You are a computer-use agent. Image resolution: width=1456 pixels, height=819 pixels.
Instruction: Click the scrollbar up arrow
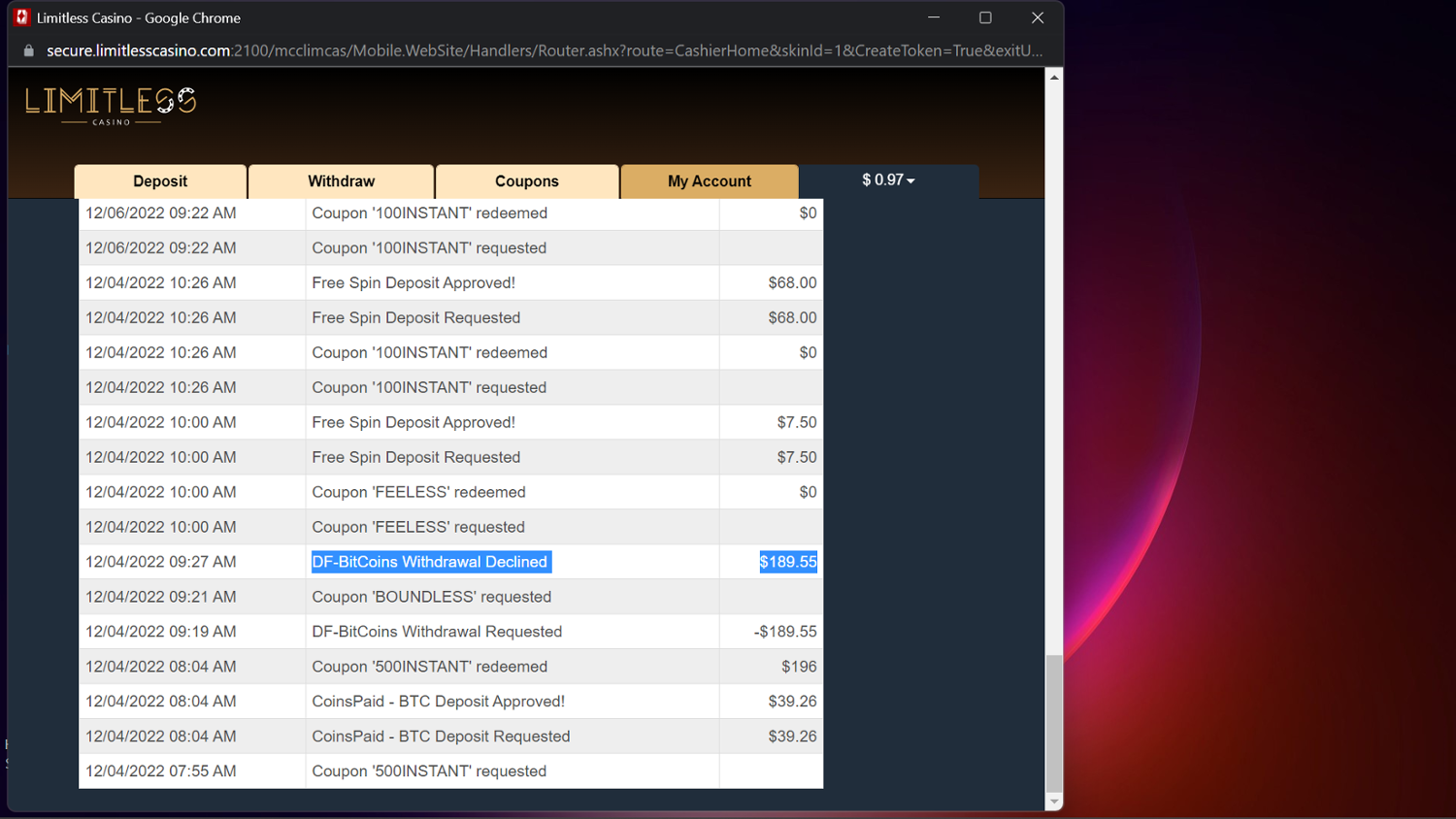click(1054, 78)
